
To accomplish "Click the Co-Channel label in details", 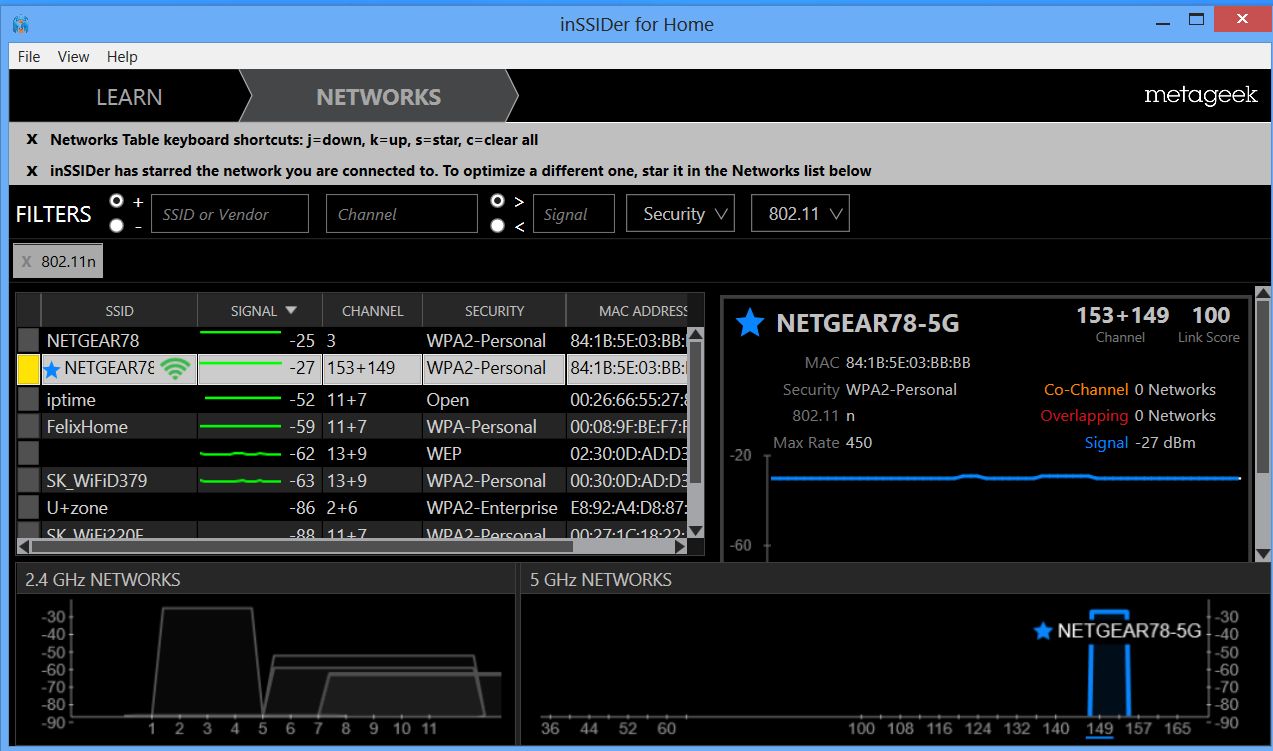I will [1086, 390].
